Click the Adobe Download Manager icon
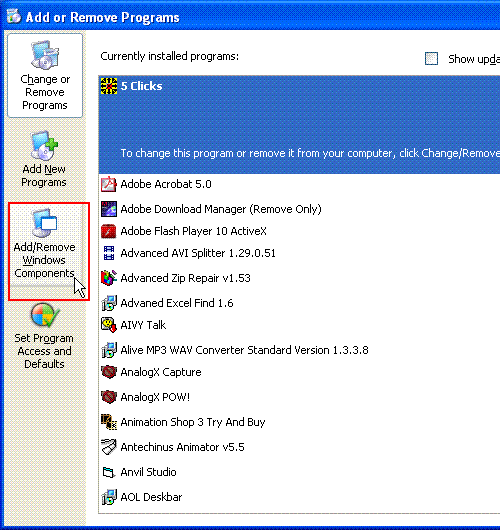The height and width of the screenshot is (530, 500). click(x=109, y=209)
